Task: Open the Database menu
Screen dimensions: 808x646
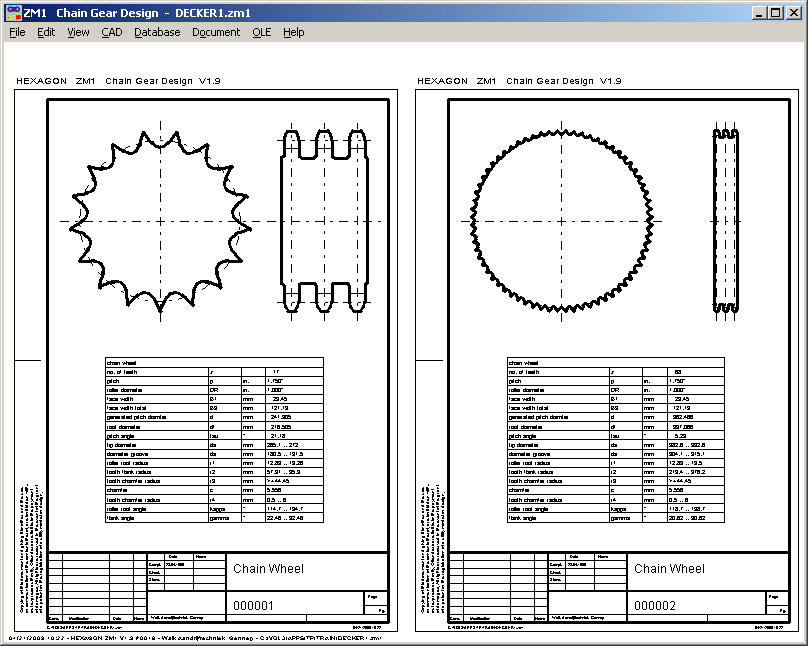Action: click(157, 32)
